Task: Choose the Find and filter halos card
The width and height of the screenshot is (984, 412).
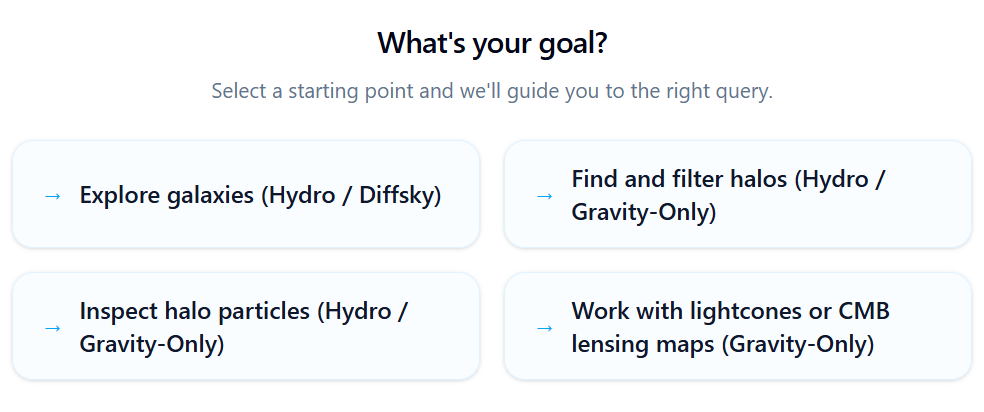Action: pyautogui.click(x=738, y=194)
